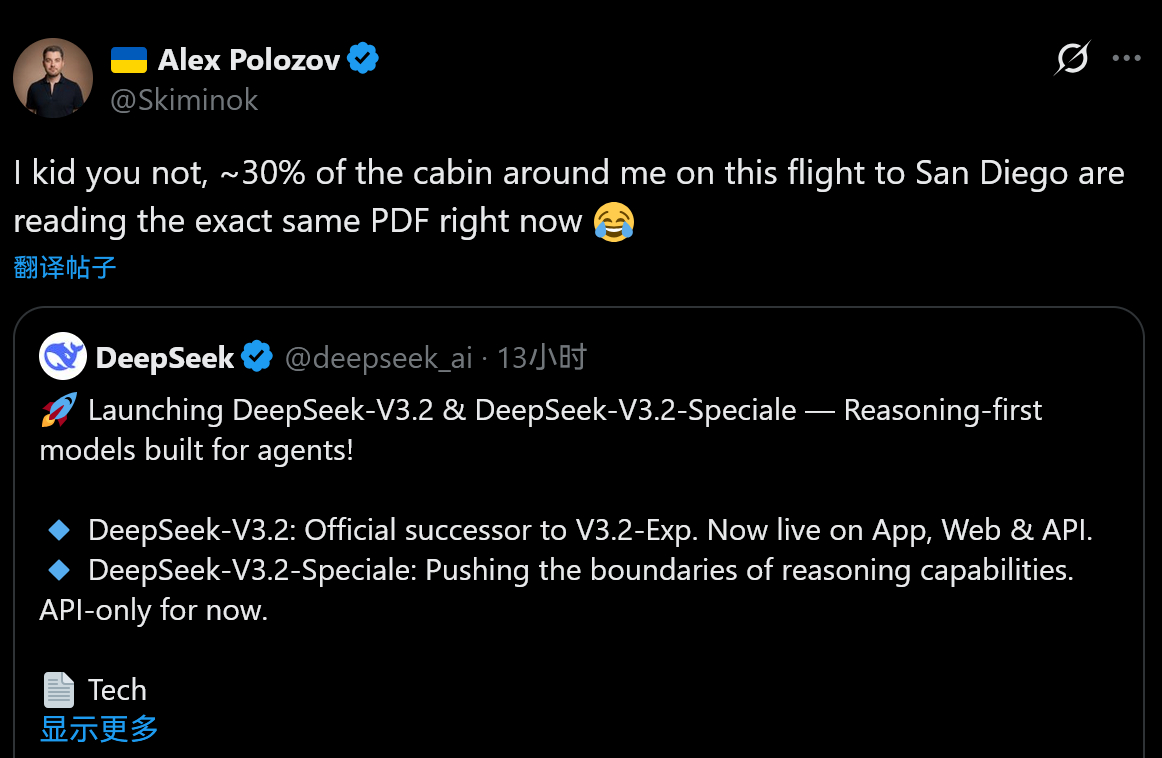Click the Ukrainian flag emoji
The width and height of the screenshot is (1162, 758).
point(128,60)
